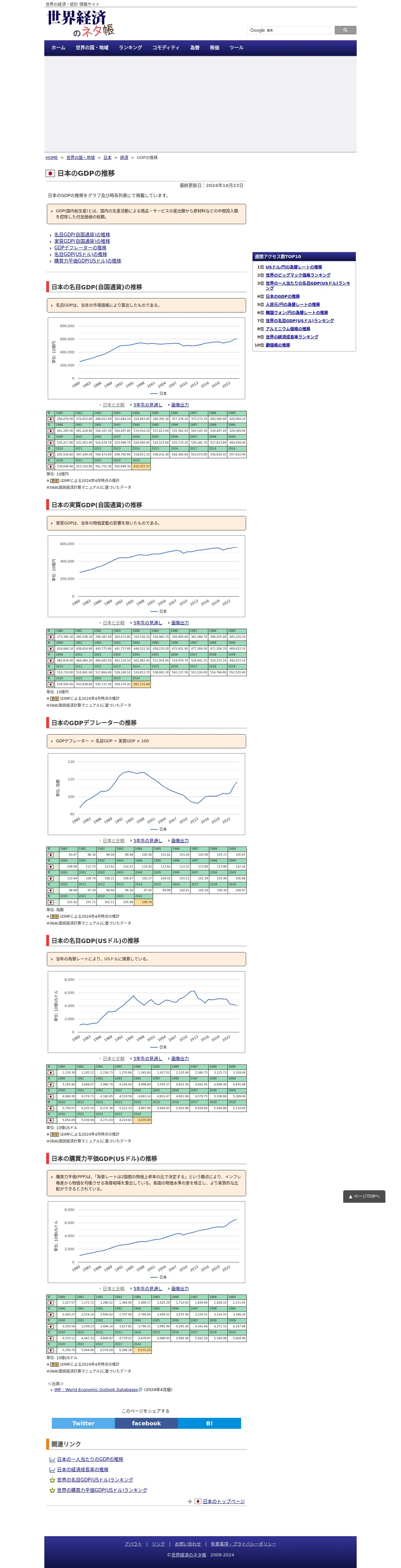Click 世界の国・地域 in the breadcrumb

point(81,158)
